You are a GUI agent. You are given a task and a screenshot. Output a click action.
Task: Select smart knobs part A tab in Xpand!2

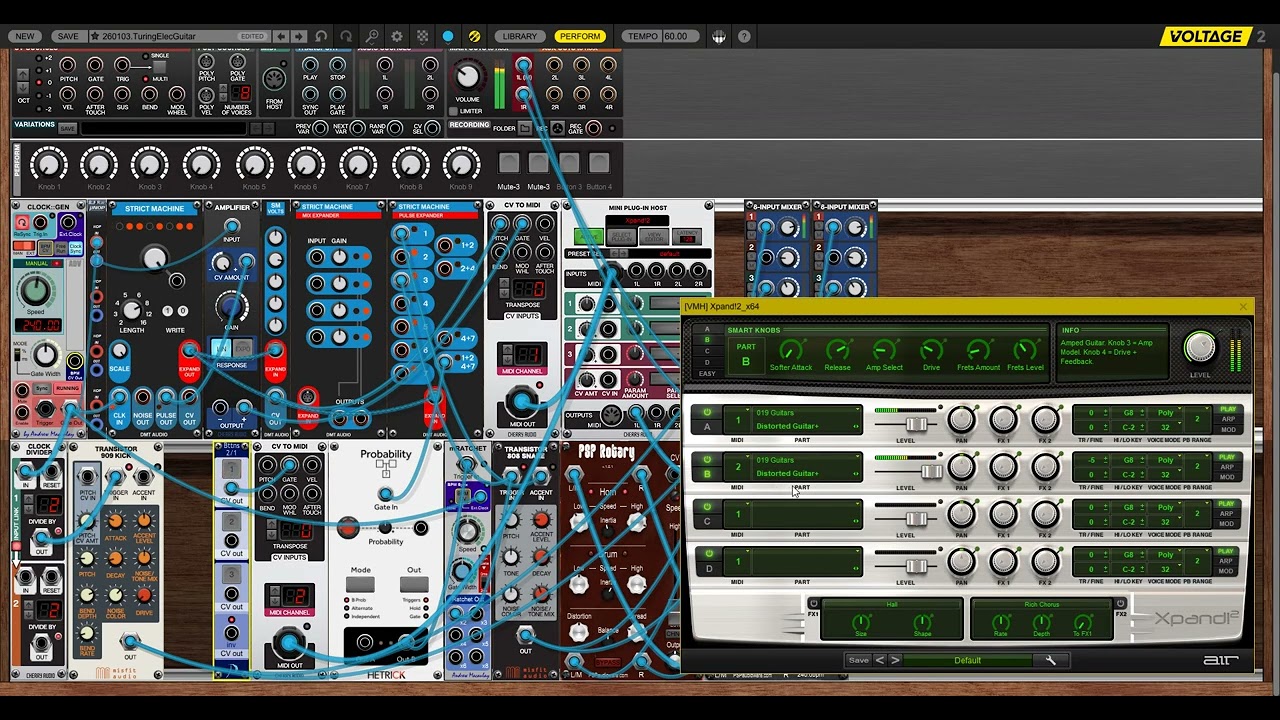click(707, 330)
